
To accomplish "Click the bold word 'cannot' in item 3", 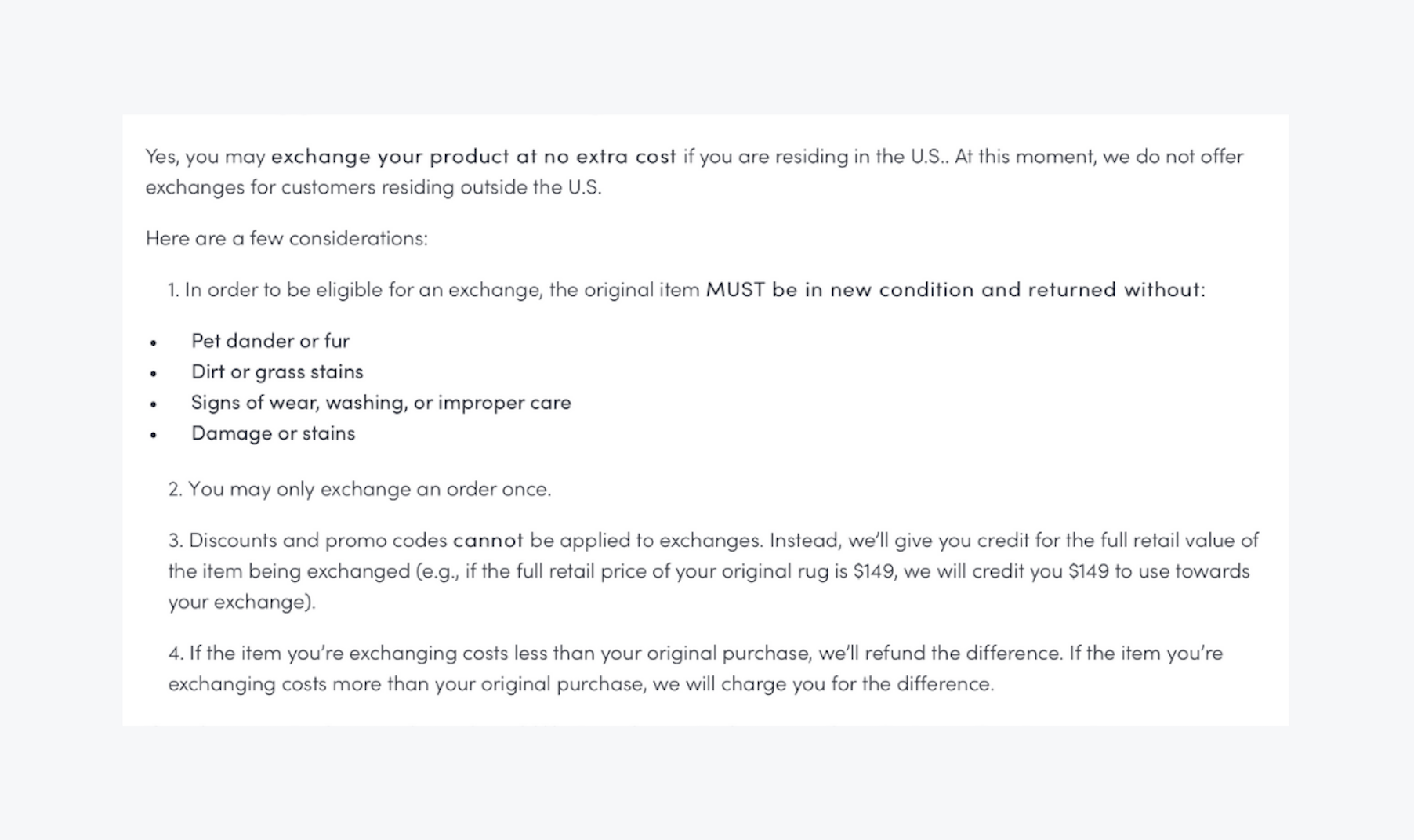I will pyautogui.click(x=488, y=540).
